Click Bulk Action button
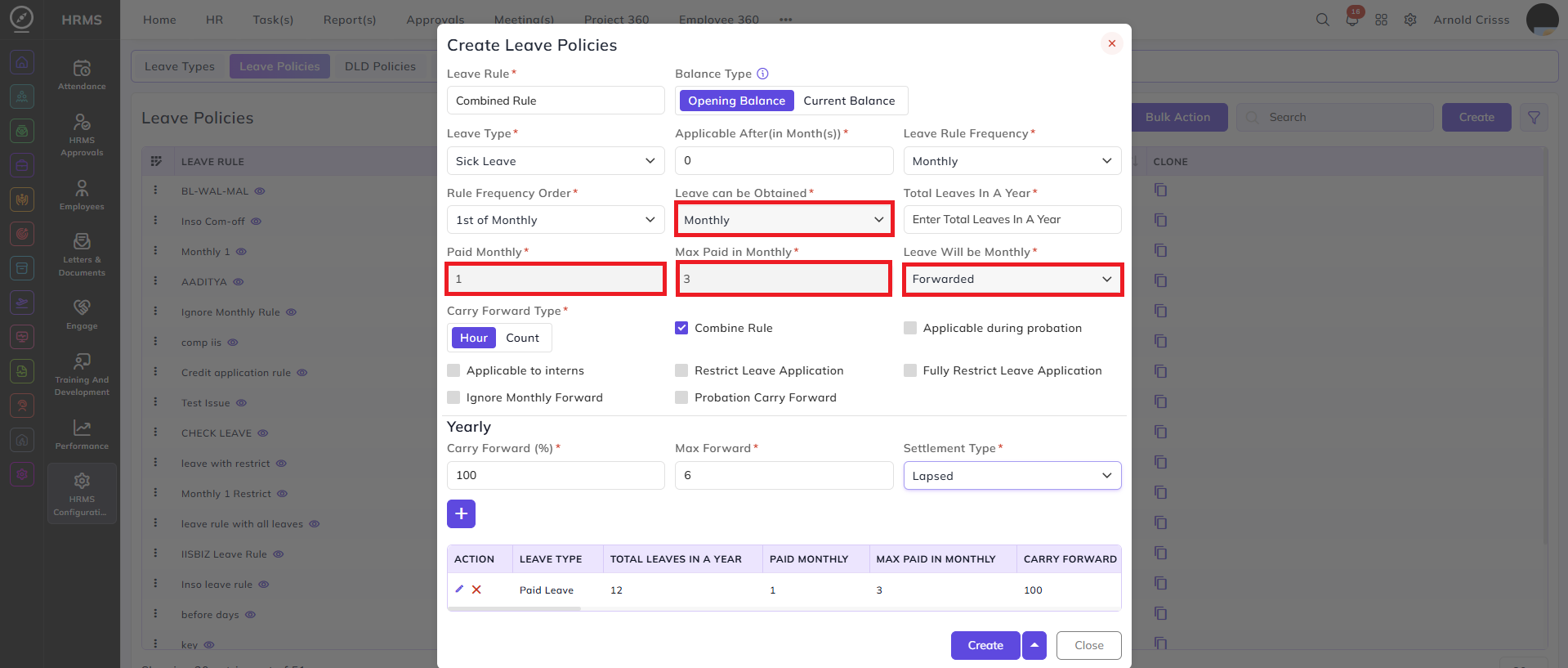Image resolution: width=1568 pixels, height=668 pixels. tap(1177, 118)
